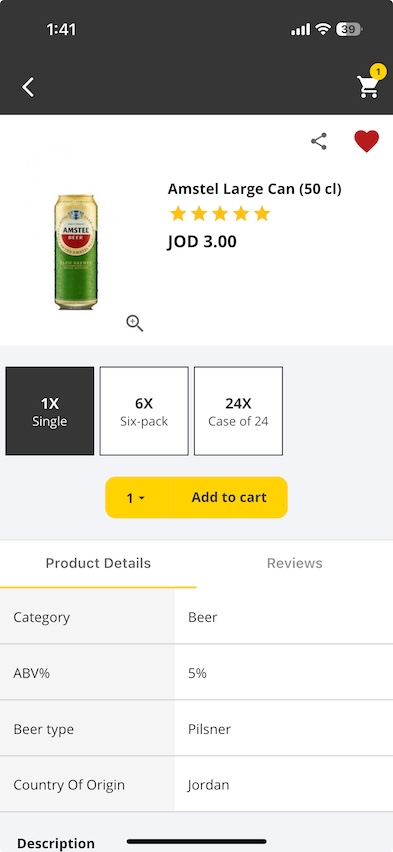This screenshot has height=852, width=393.
Task: Open the quantity dropdown showing 1
Action: (138, 498)
